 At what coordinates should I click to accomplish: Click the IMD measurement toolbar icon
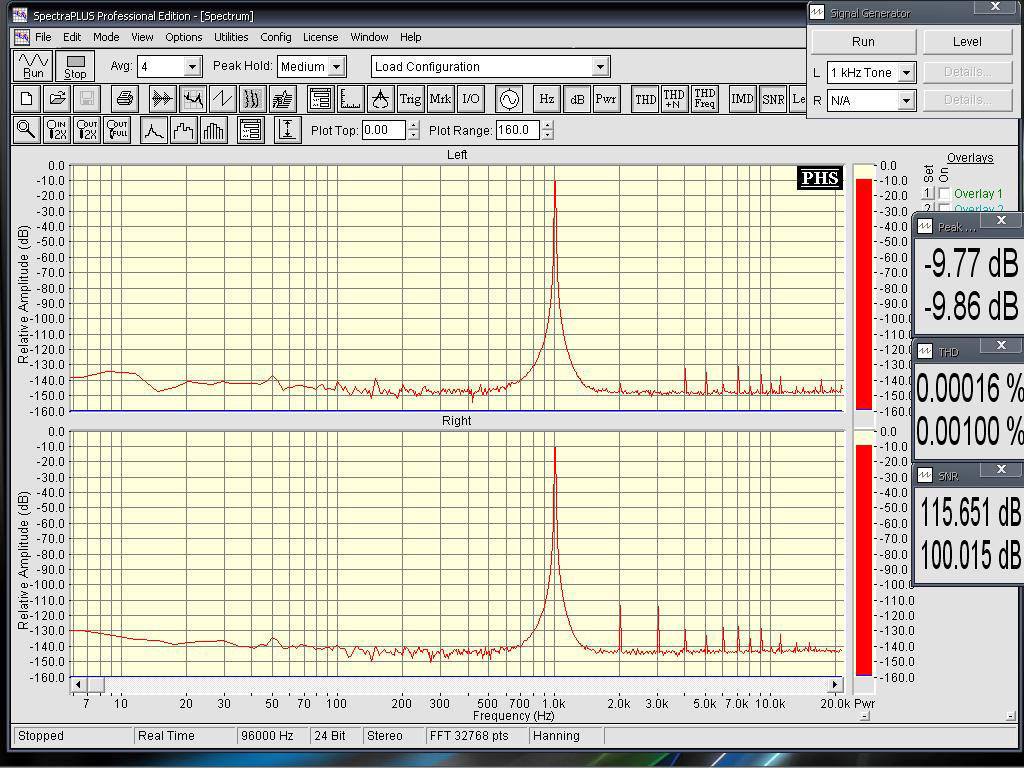pyautogui.click(x=742, y=99)
